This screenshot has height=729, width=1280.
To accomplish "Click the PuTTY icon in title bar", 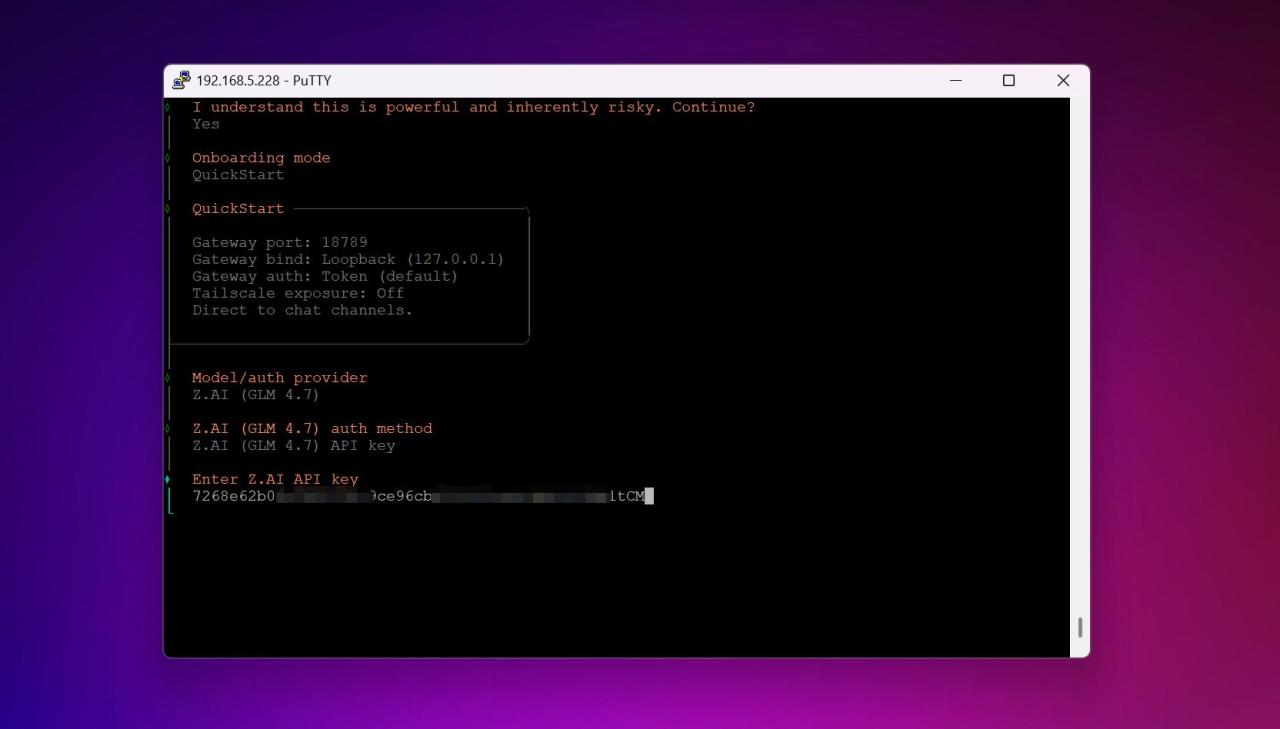I will tap(181, 81).
